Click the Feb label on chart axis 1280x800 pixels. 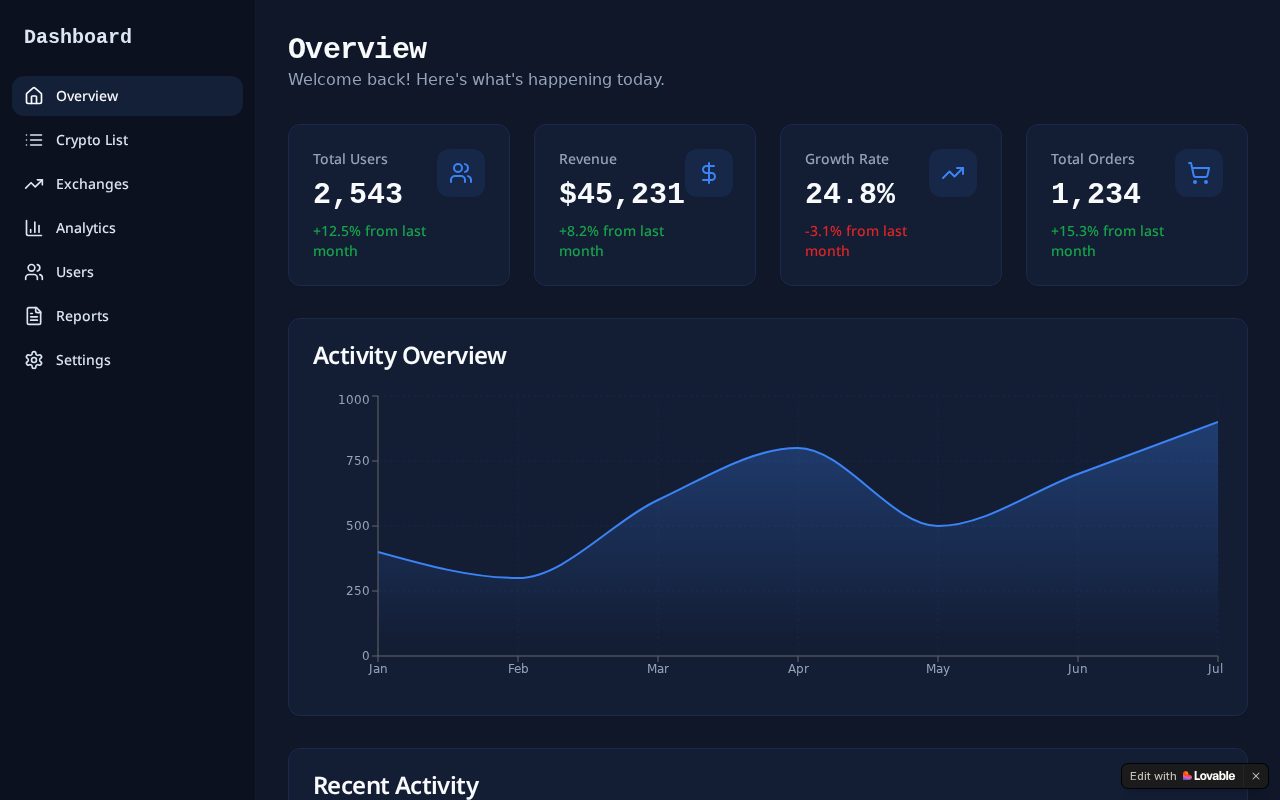click(x=518, y=669)
